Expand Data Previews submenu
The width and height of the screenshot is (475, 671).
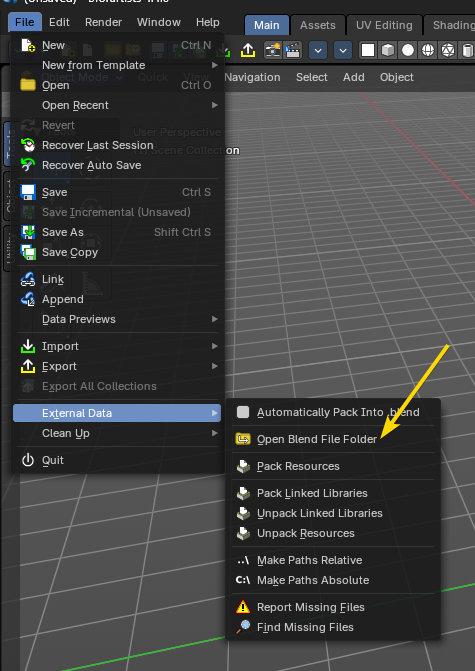(117, 319)
